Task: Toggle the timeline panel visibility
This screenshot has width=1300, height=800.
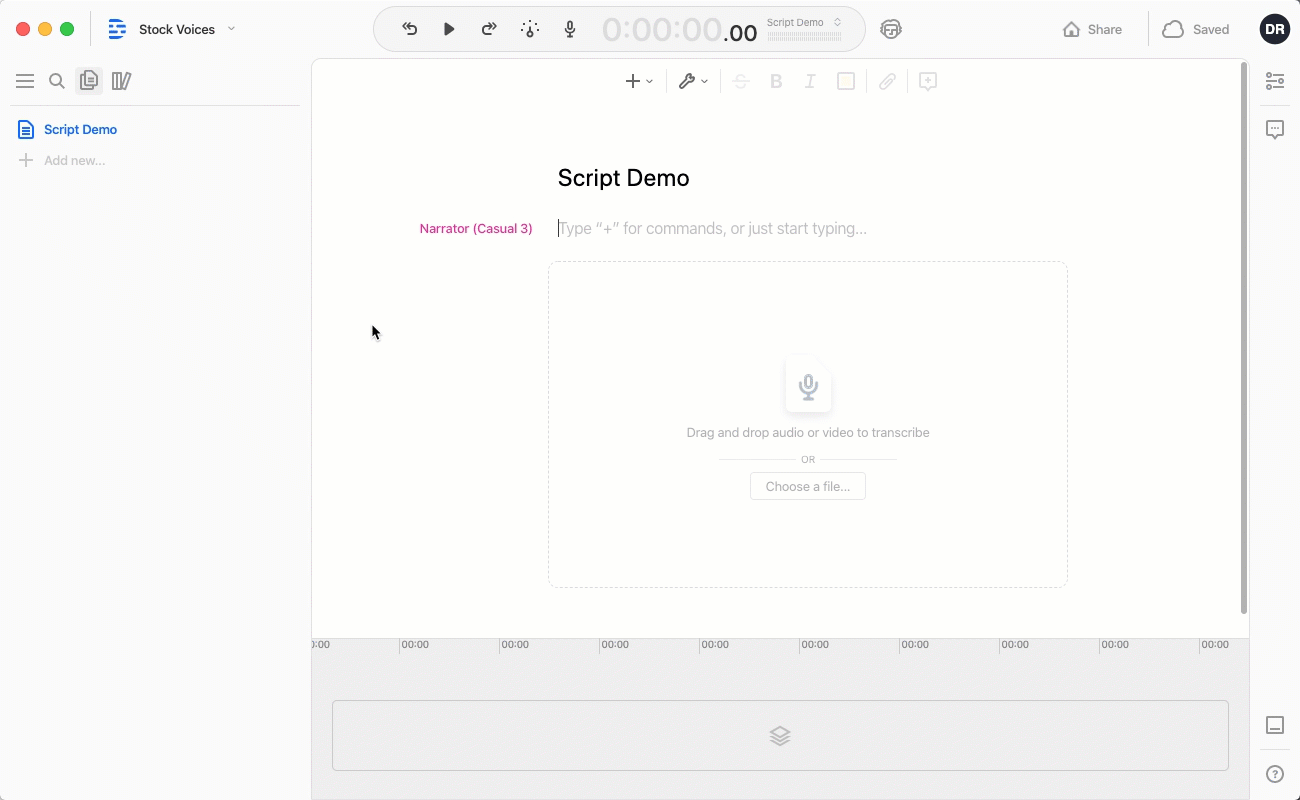Action: (x=1275, y=725)
